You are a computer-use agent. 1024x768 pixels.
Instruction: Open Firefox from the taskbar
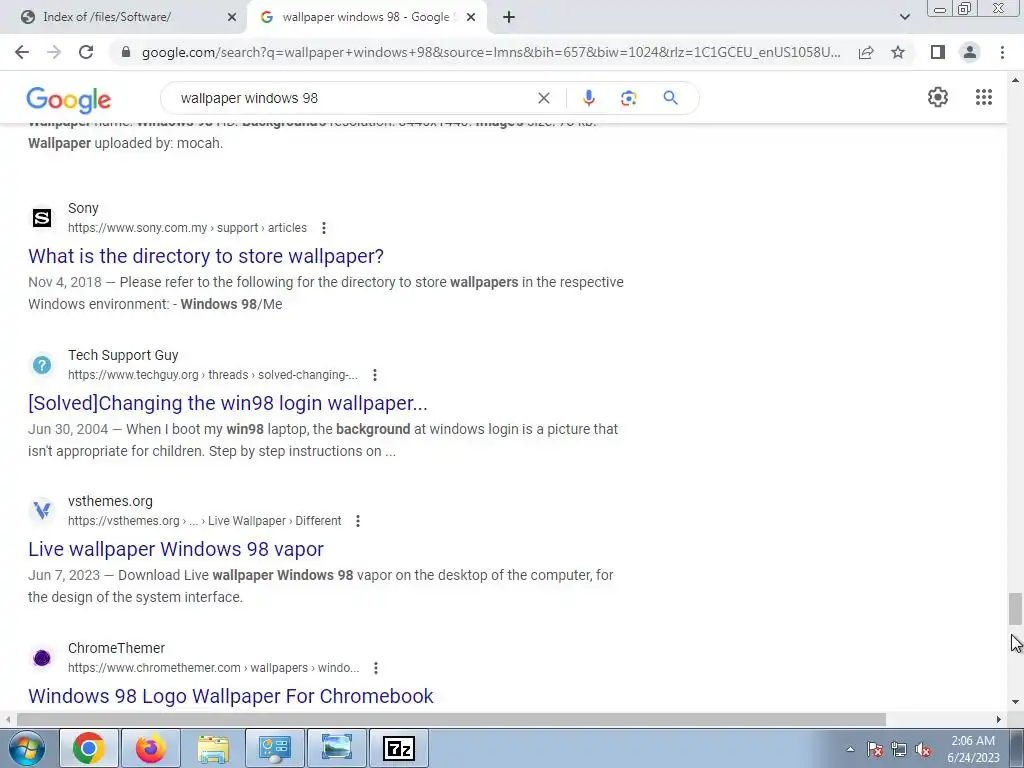tap(151, 748)
